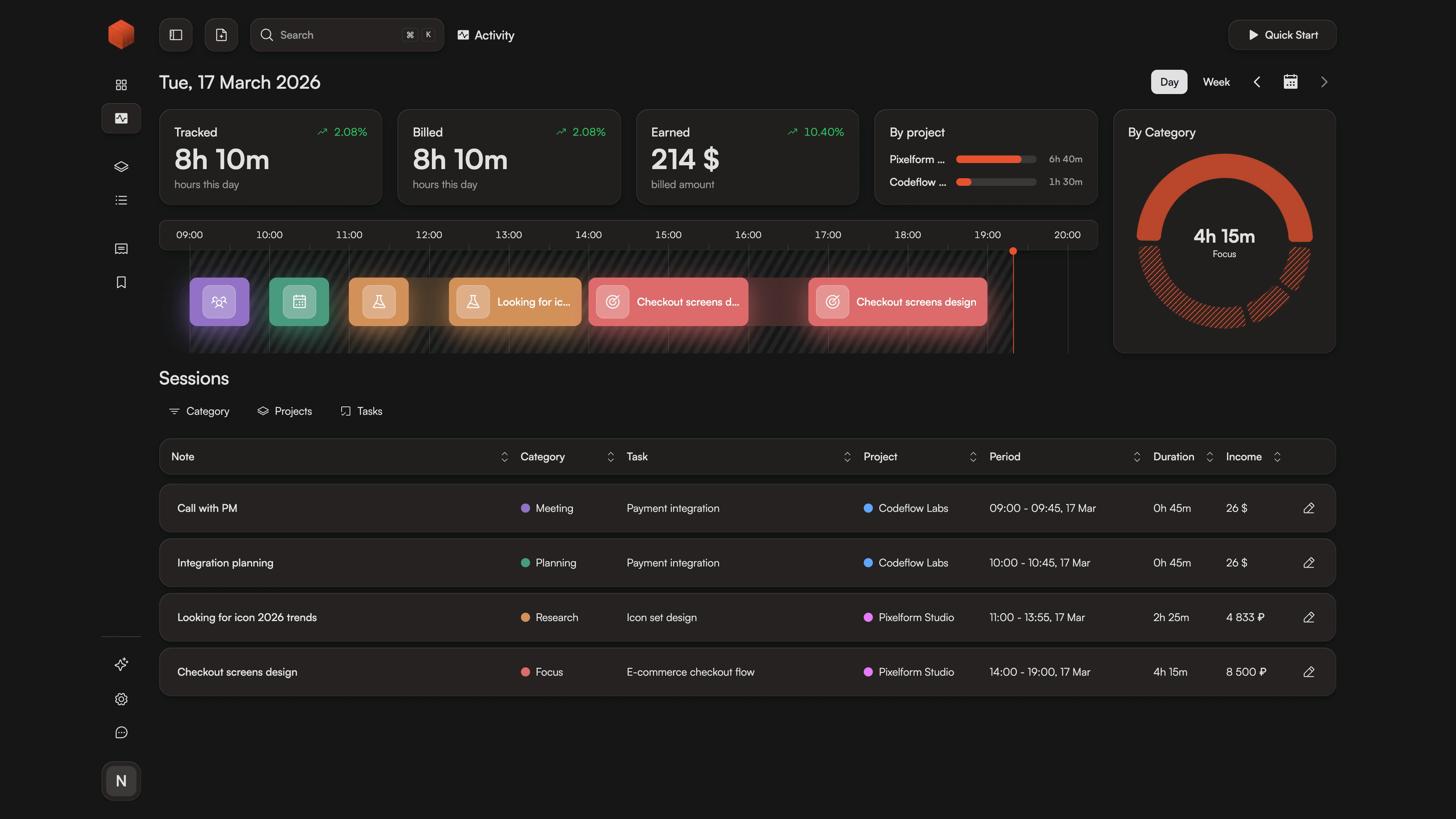Image resolution: width=1456 pixels, height=819 pixels.
Task: Open the dashboard grid view
Action: [121, 84]
